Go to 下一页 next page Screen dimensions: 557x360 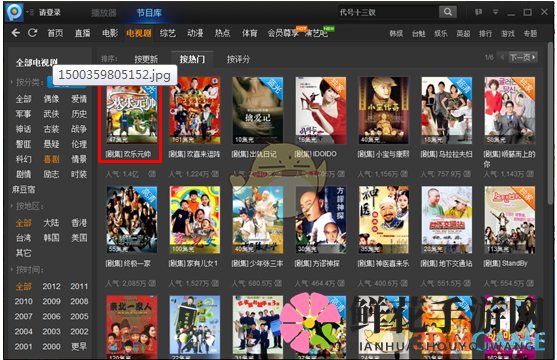pyautogui.click(x=523, y=57)
